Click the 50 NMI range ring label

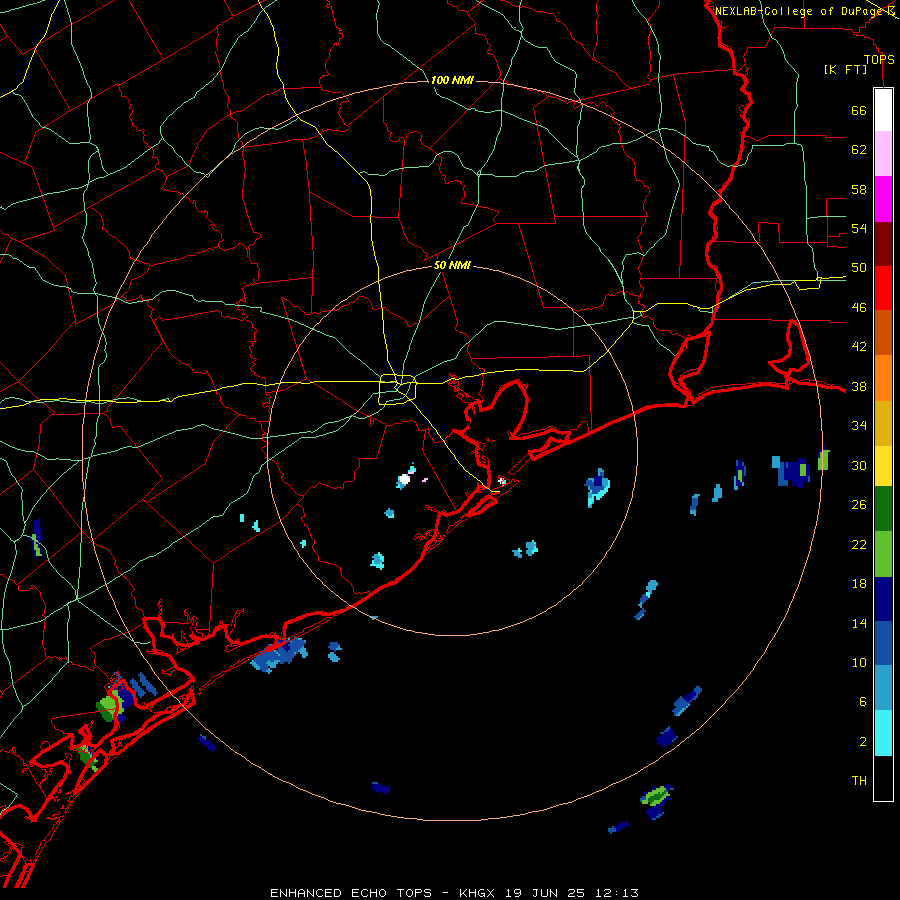point(452,265)
